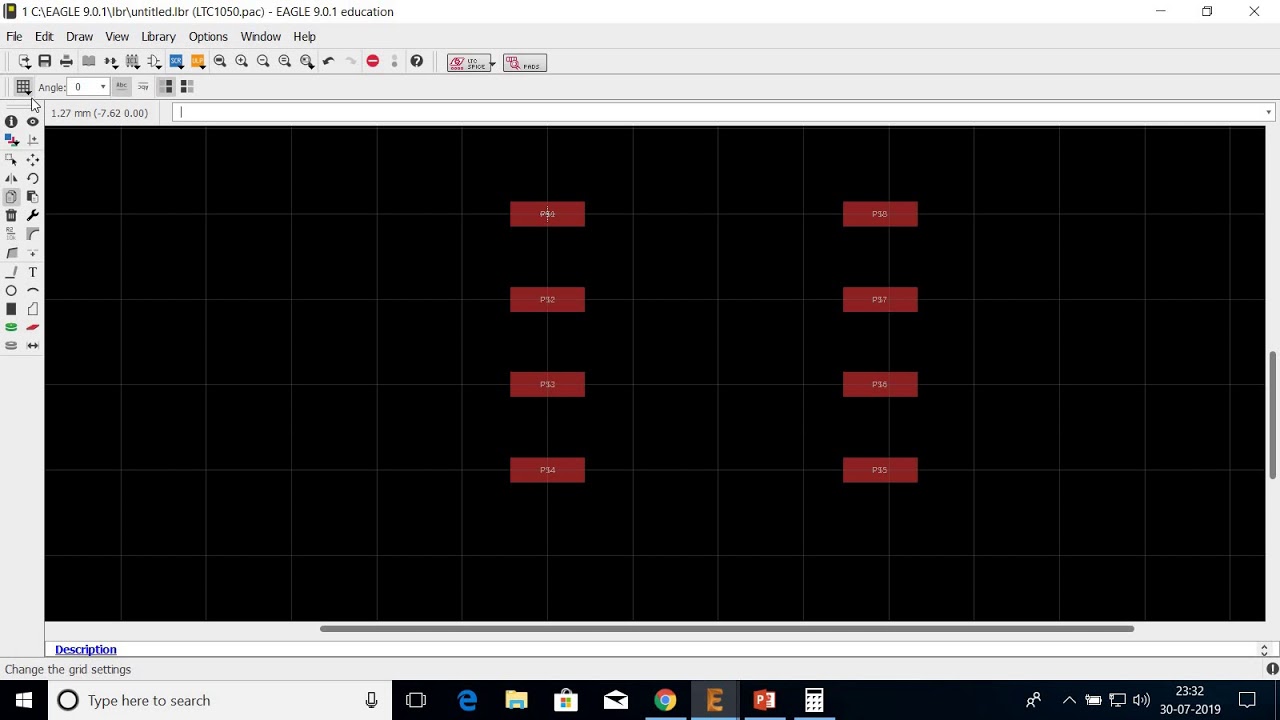Run a script with SCR icon
This screenshot has height=720, width=1280.
[x=176, y=61]
